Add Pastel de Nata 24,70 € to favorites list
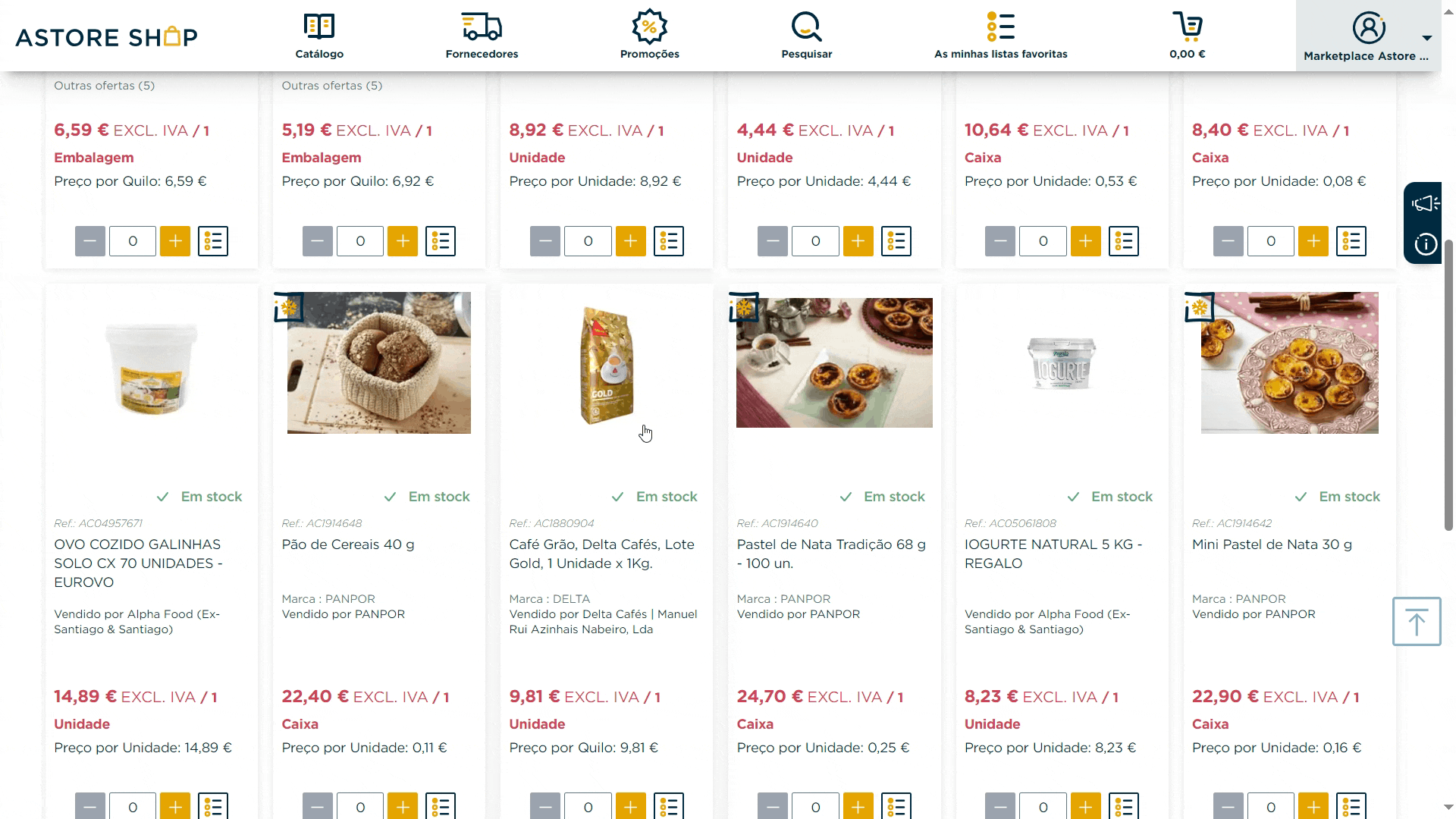 point(896,806)
